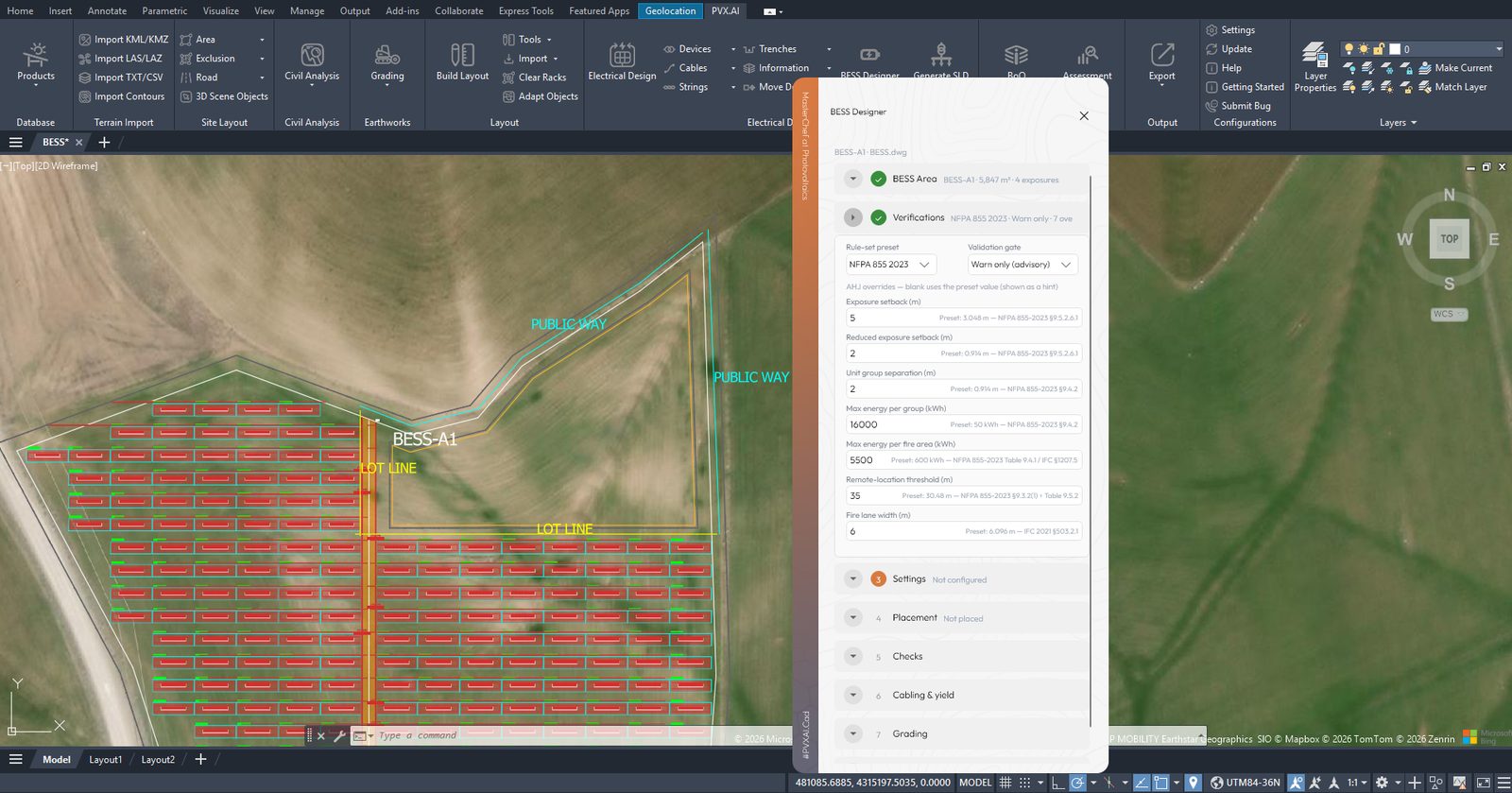Viewport: 1512px width, 793px height.
Task: Click the Adapt Objects button
Action: pyautogui.click(x=541, y=96)
